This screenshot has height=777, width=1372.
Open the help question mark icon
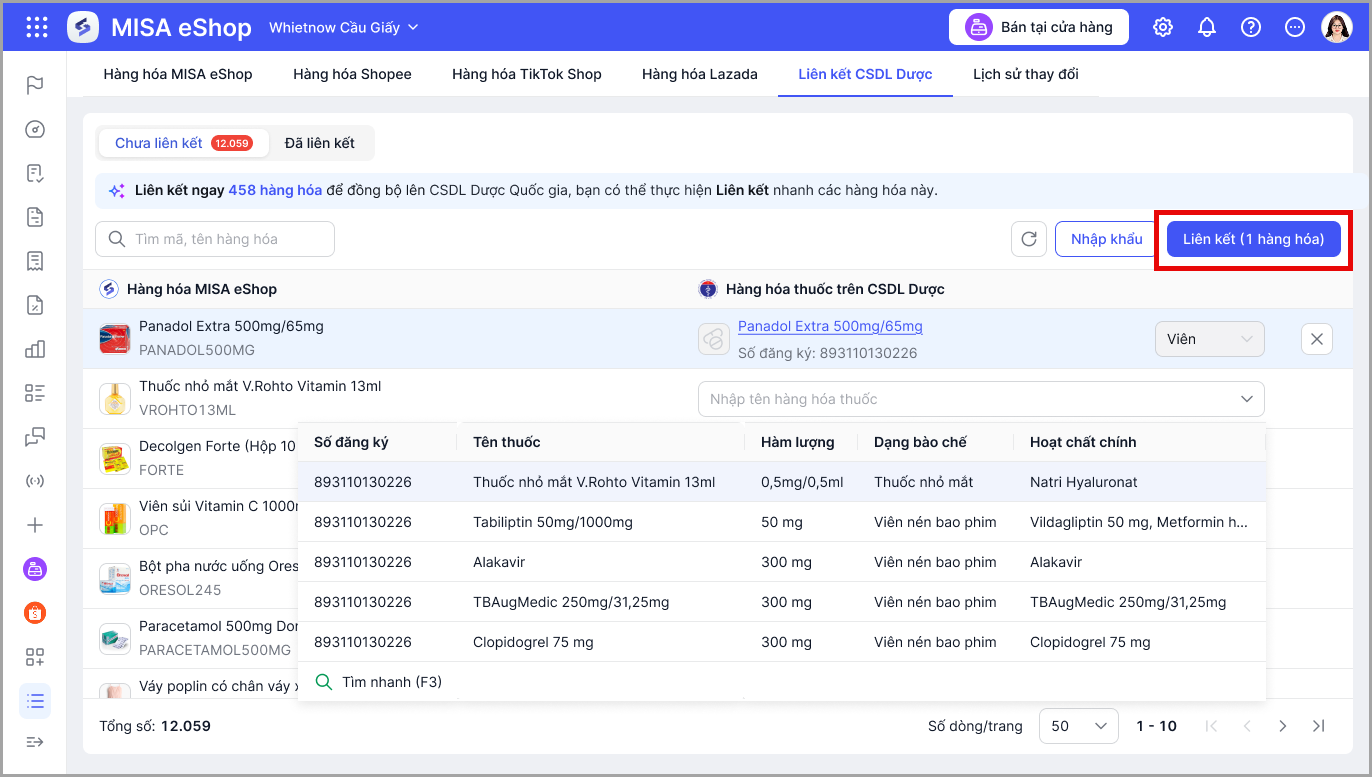tap(1251, 27)
